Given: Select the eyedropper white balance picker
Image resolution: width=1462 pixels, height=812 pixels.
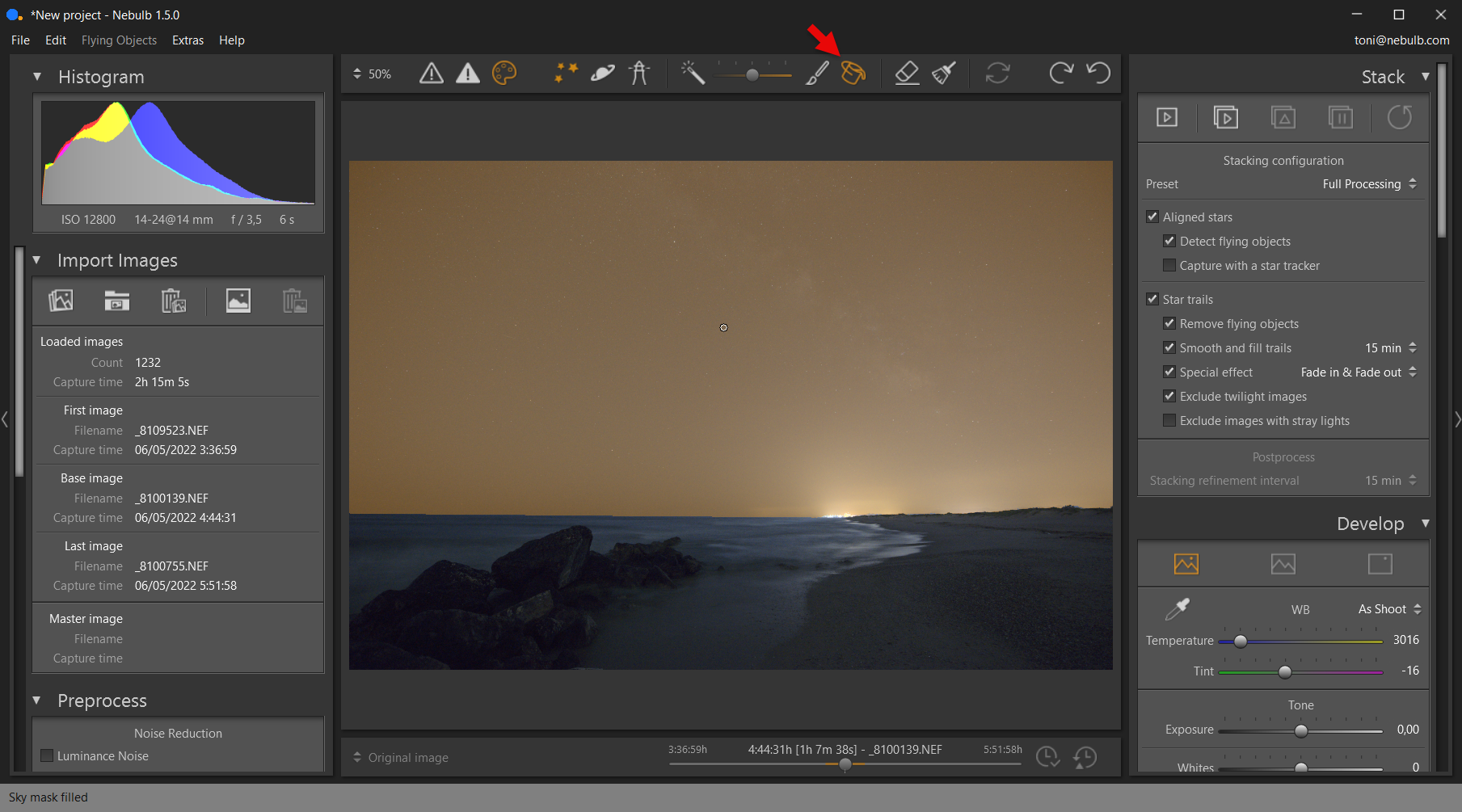Looking at the screenshot, I should pos(1178,608).
